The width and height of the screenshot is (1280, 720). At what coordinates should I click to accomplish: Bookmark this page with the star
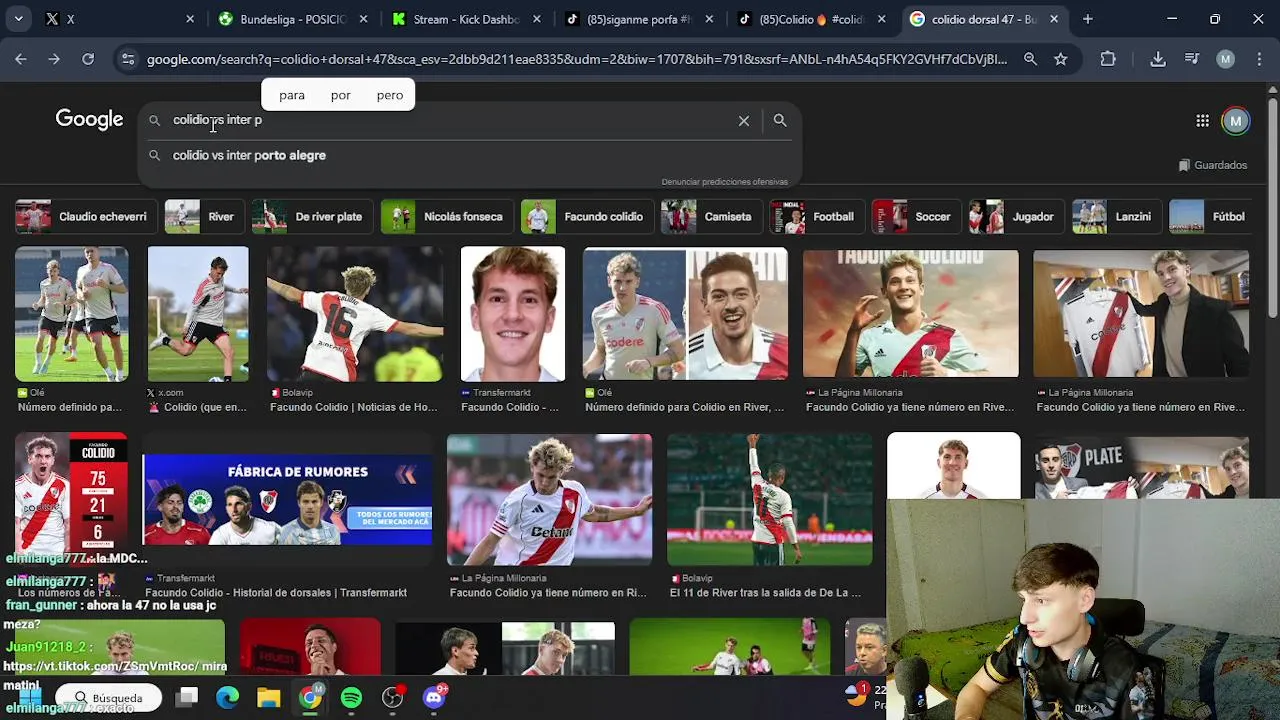[x=1061, y=59]
